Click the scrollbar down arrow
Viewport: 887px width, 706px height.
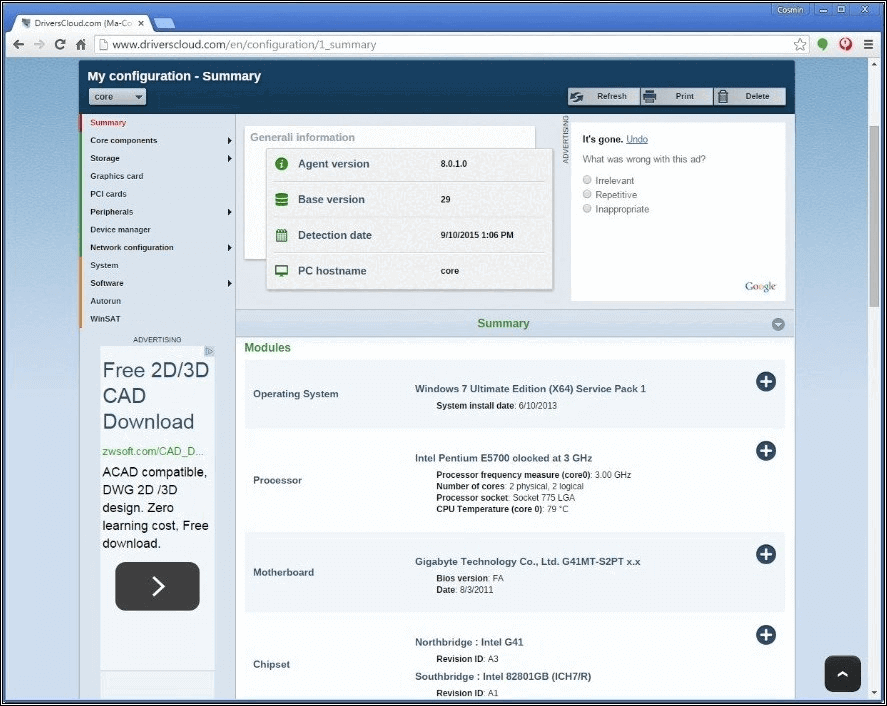point(874,694)
